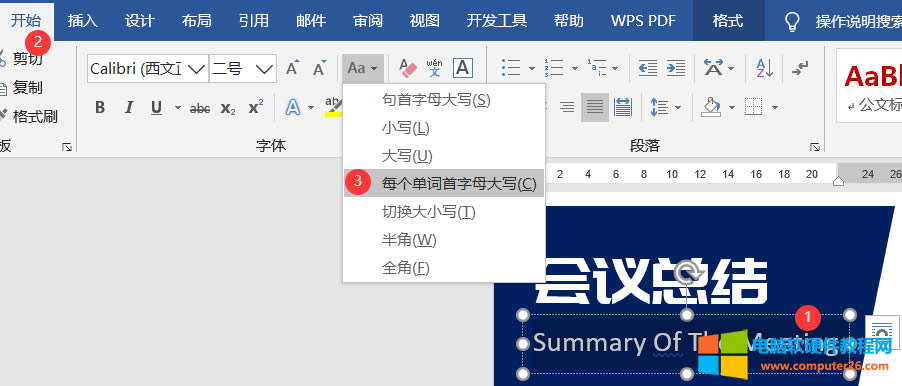
Task: Click the lightbulb Tell Me icon
Action: pos(793,22)
